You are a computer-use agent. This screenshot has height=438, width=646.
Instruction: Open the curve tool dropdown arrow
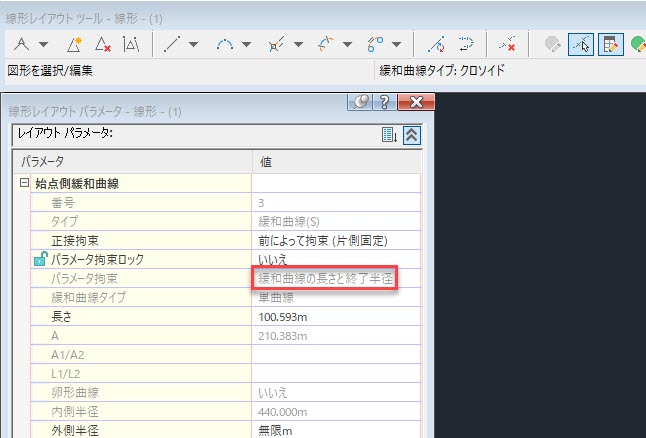point(246,44)
